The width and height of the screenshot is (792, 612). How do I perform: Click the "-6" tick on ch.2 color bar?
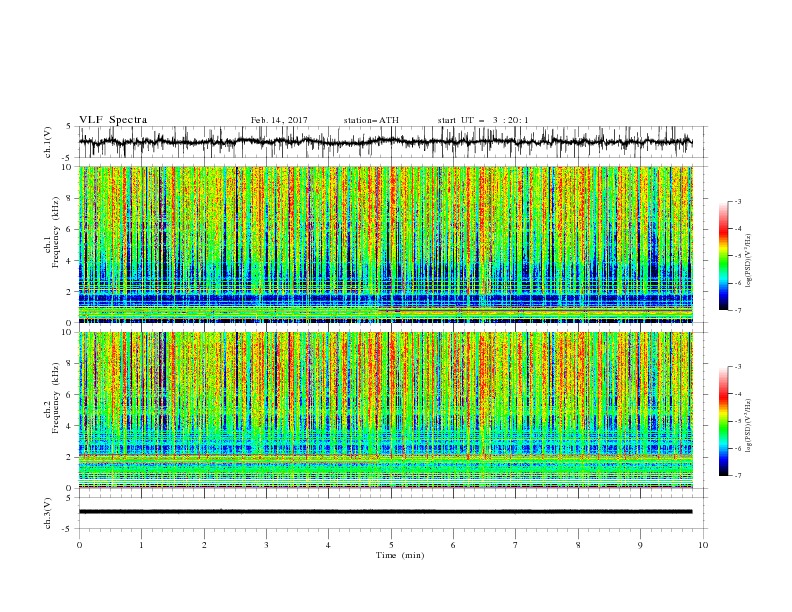737,448
